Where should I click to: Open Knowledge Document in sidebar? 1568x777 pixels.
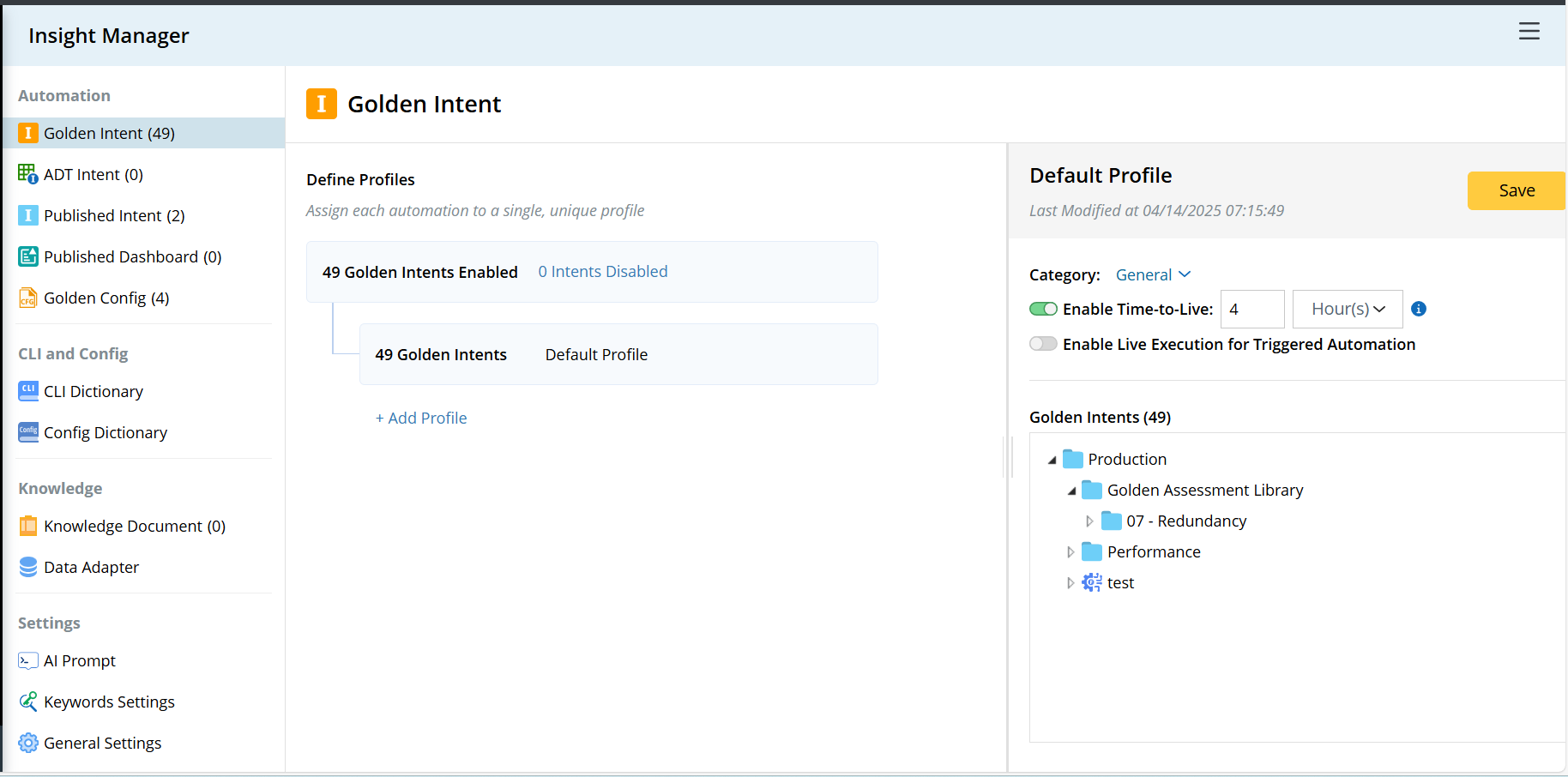[134, 526]
